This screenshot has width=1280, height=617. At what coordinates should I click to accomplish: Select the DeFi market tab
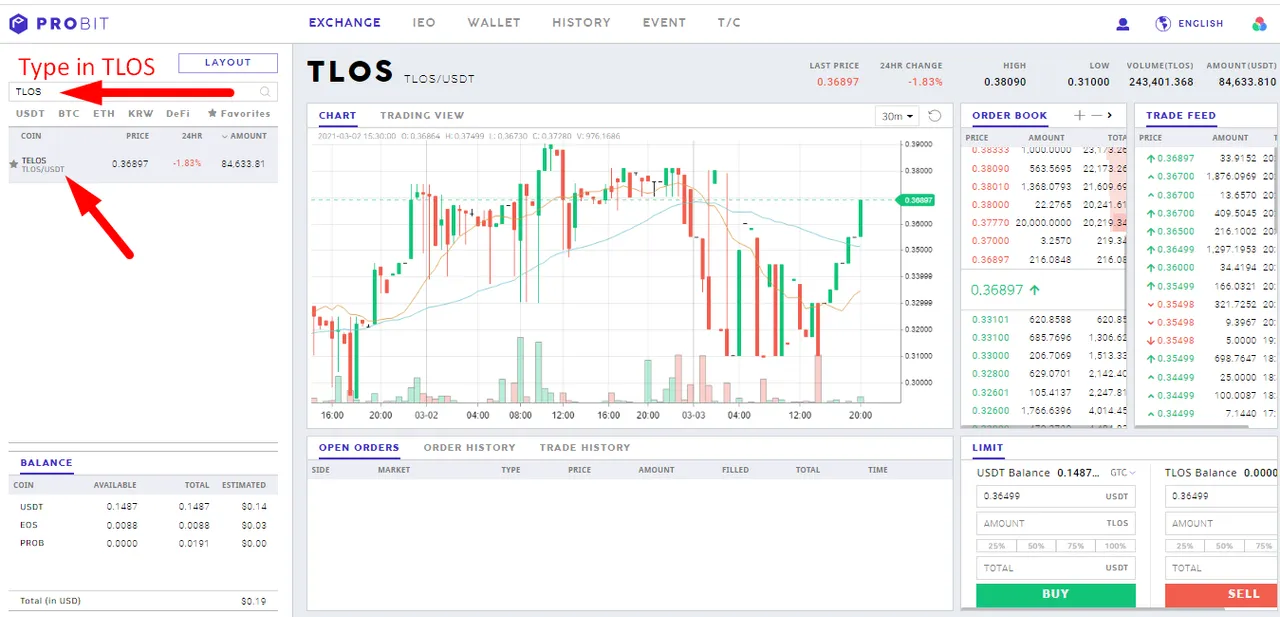178,114
